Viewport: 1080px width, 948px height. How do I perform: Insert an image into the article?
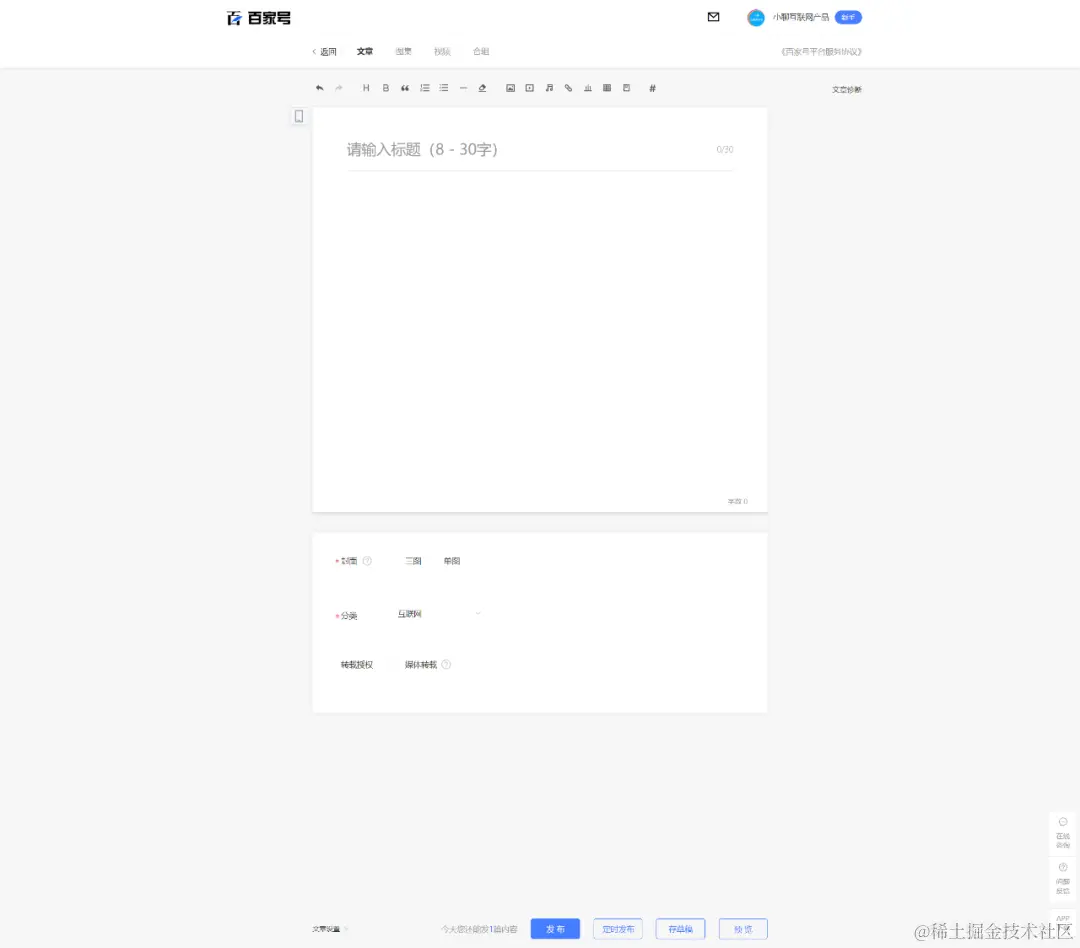[x=510, y=88]
